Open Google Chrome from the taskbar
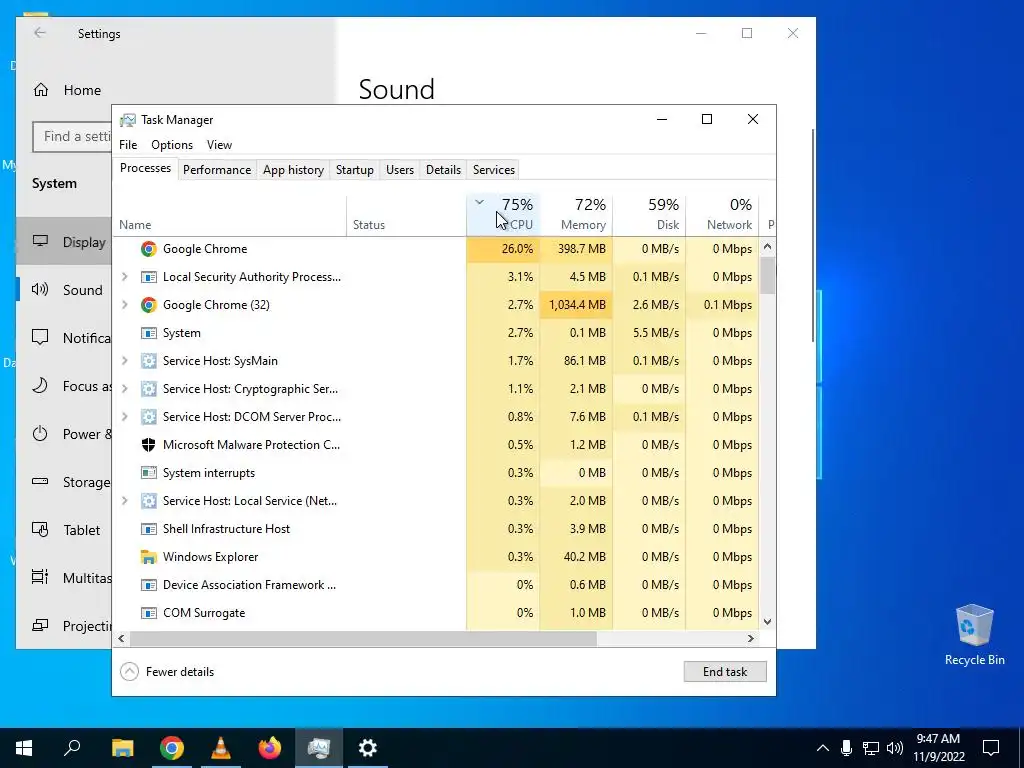The image size is (1024, 768). (x=172, y=748)
